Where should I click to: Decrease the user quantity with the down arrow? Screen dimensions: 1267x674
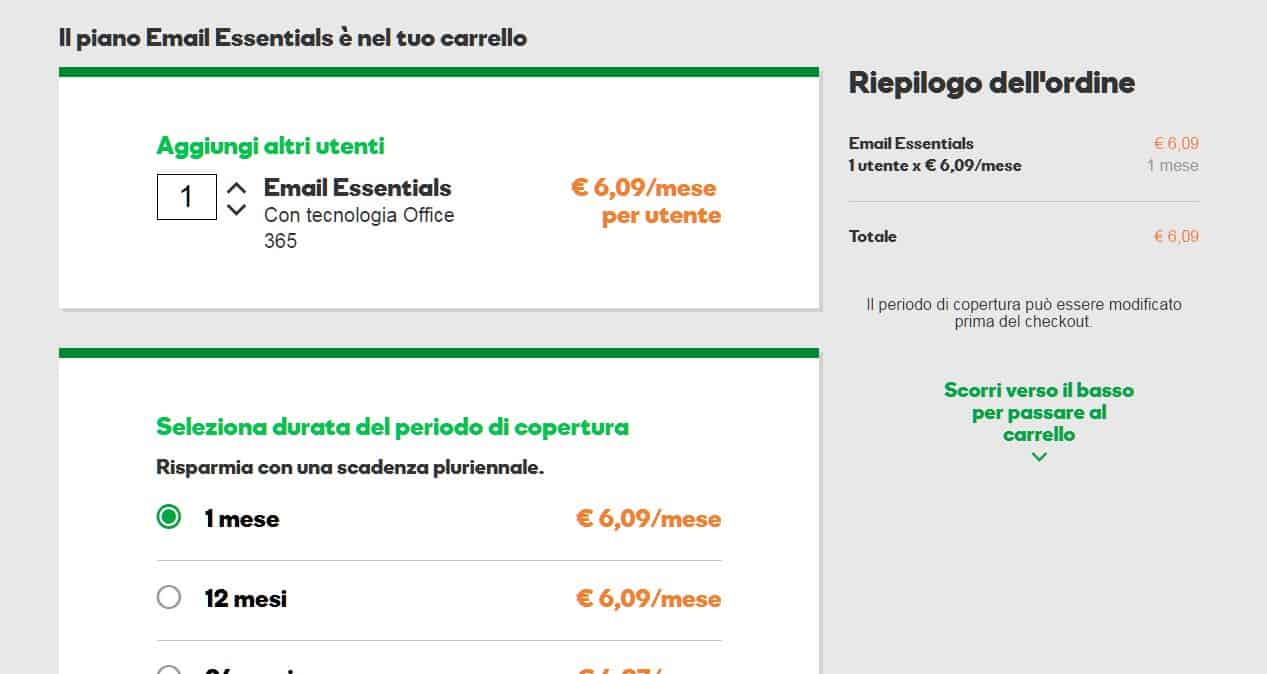(x=236, y=209)
